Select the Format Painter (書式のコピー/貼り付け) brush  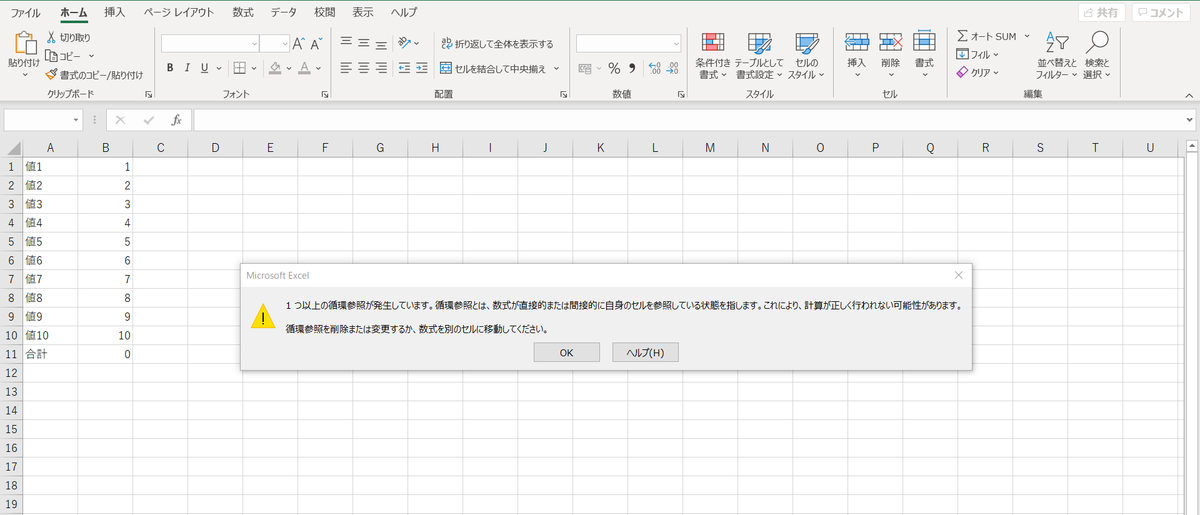pyautogui.click(x=53, y=74)
